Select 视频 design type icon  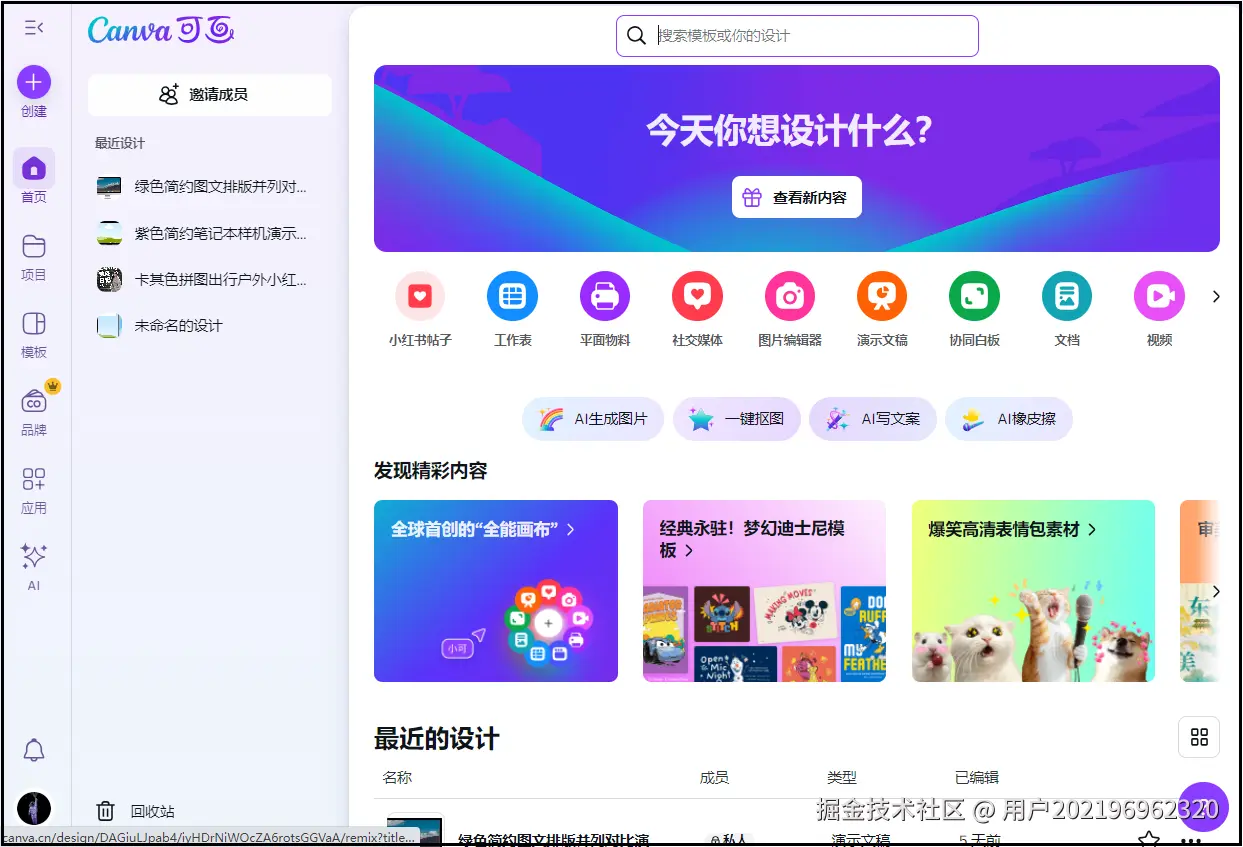[x=1159, y=296]
